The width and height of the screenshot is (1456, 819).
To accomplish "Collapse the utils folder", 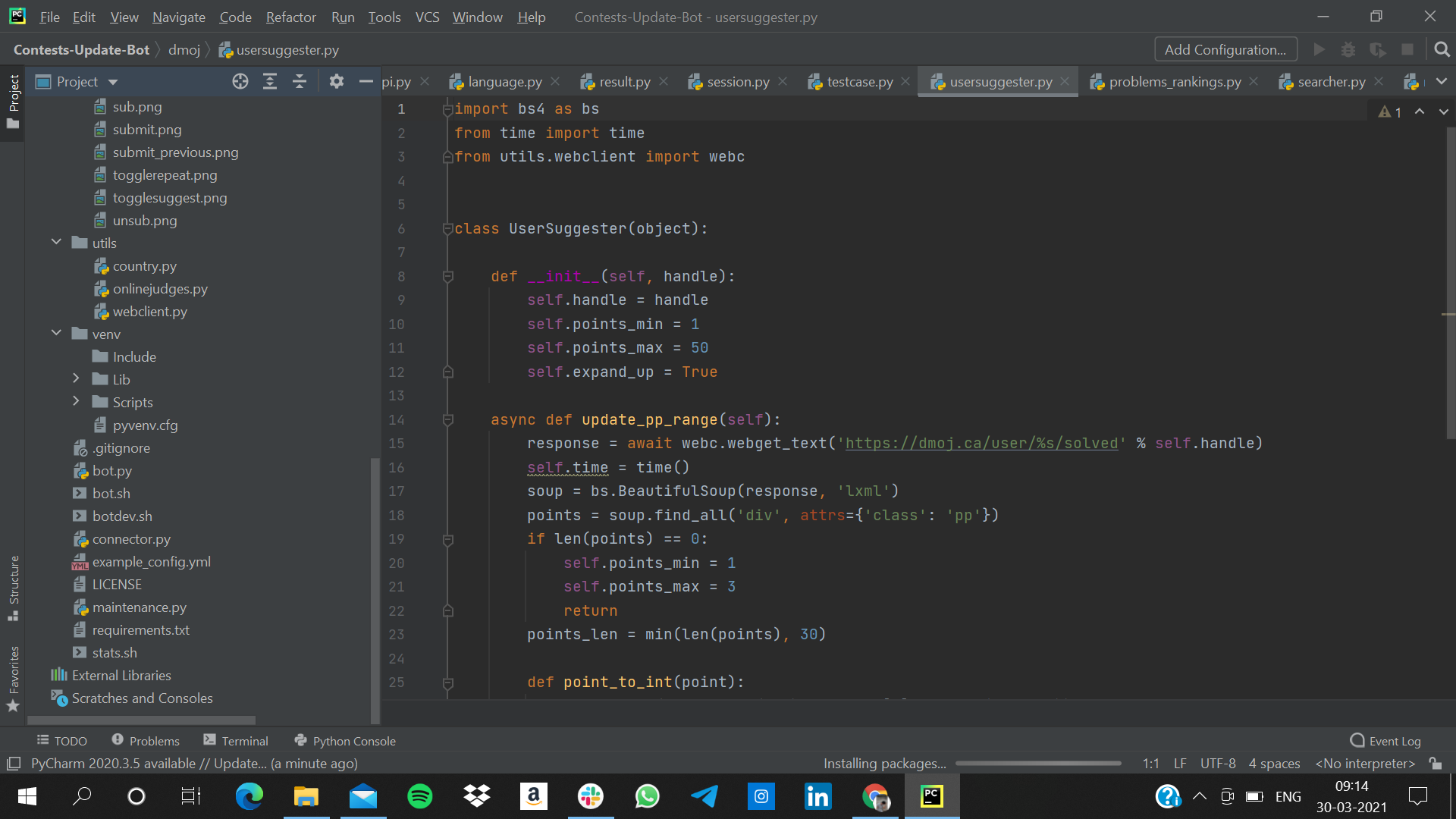I will [x=56, y=243].
